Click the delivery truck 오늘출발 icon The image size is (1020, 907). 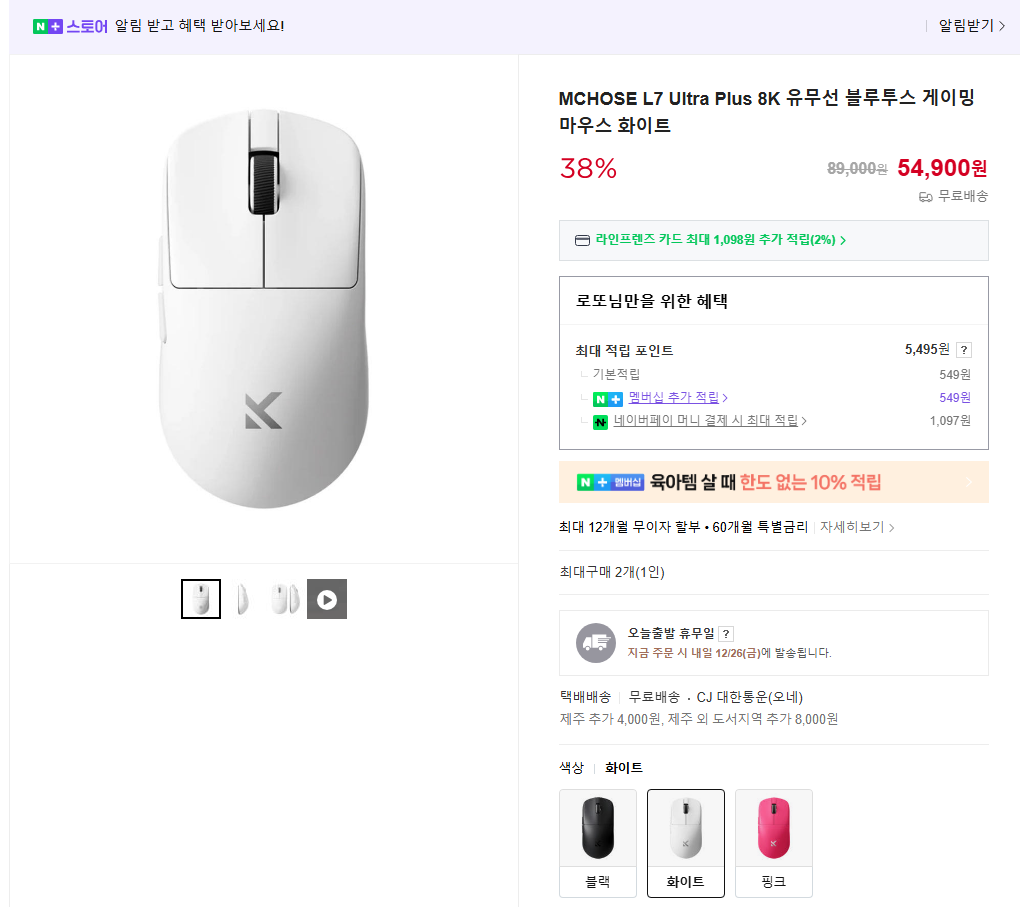[x=596, y=641]
